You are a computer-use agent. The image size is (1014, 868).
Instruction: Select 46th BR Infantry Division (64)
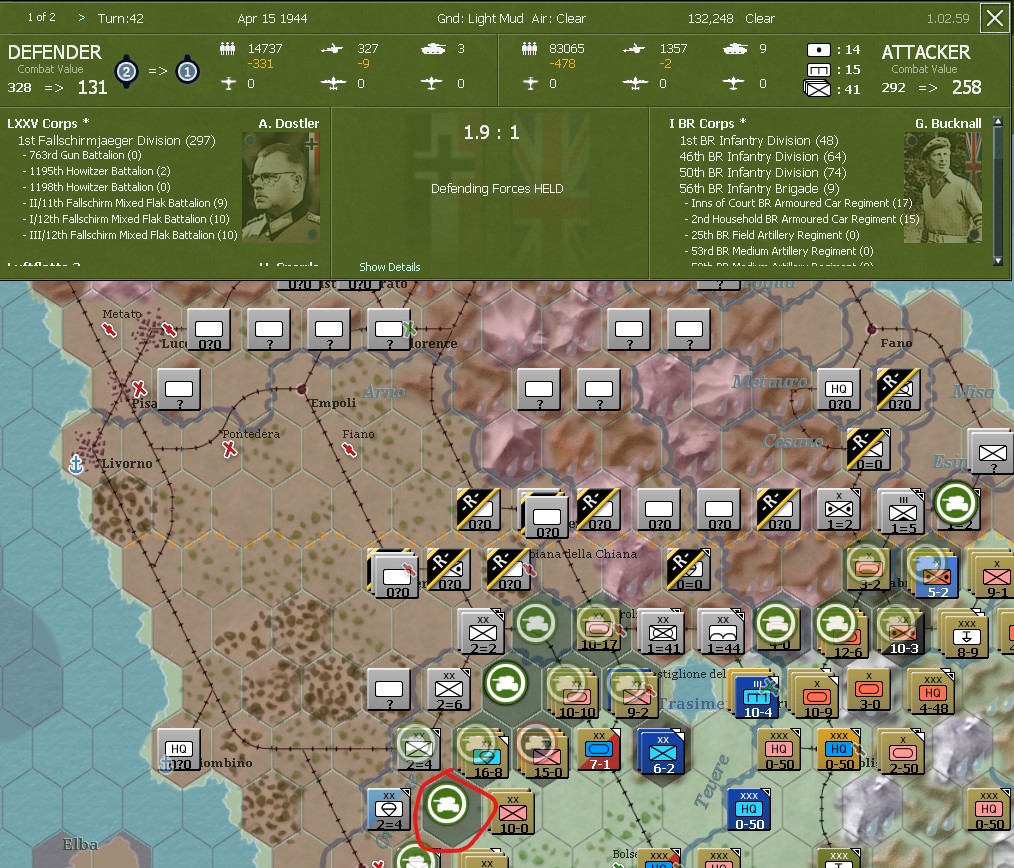762,157
